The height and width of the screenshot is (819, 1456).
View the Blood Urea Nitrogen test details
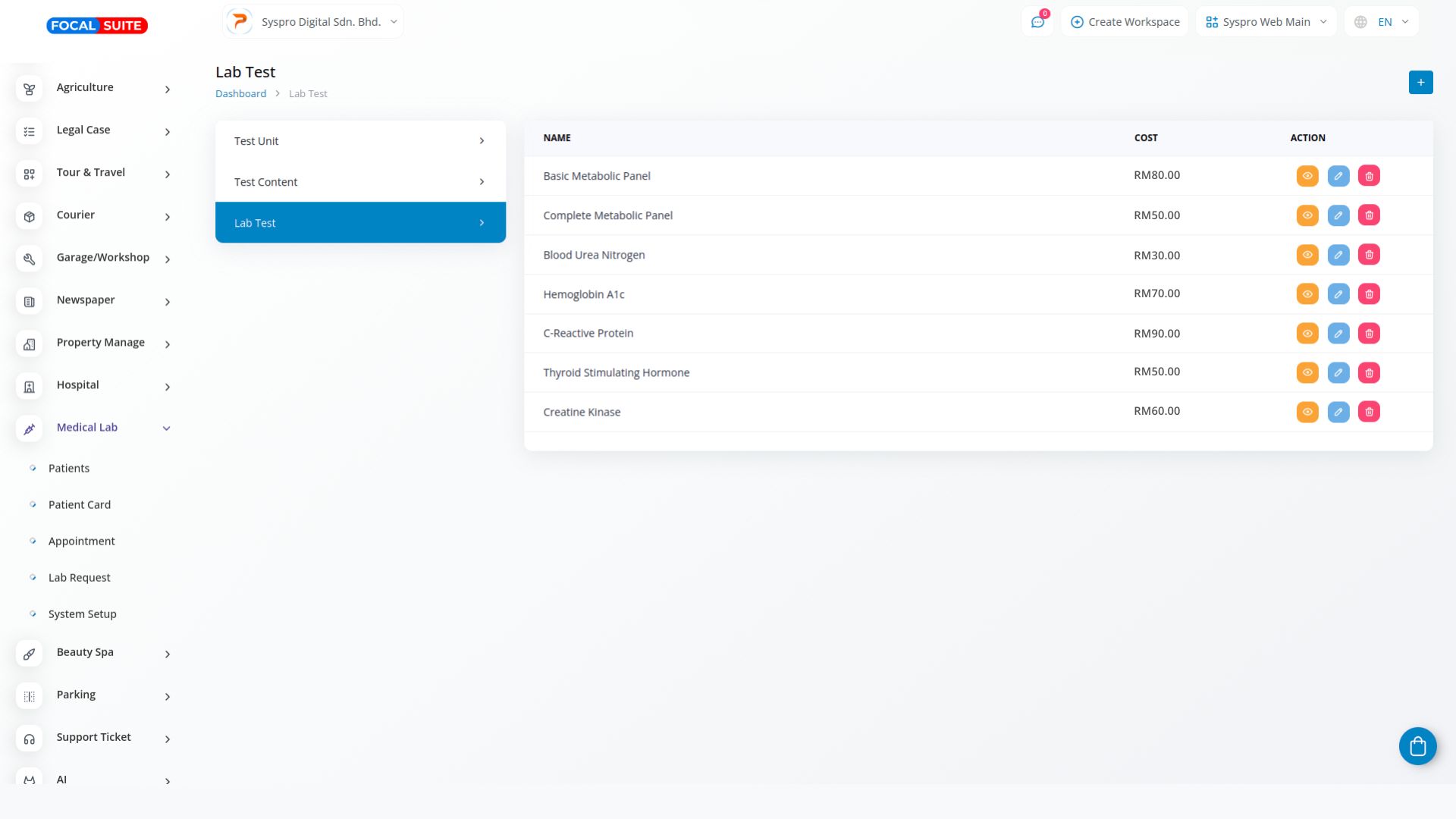1307,255
